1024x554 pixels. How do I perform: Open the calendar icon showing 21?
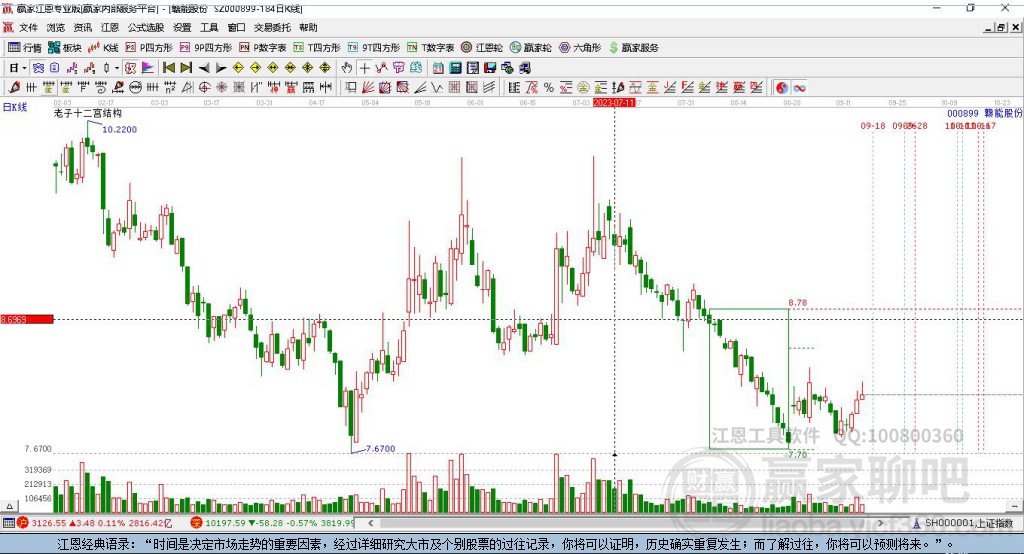click(438, 68)
